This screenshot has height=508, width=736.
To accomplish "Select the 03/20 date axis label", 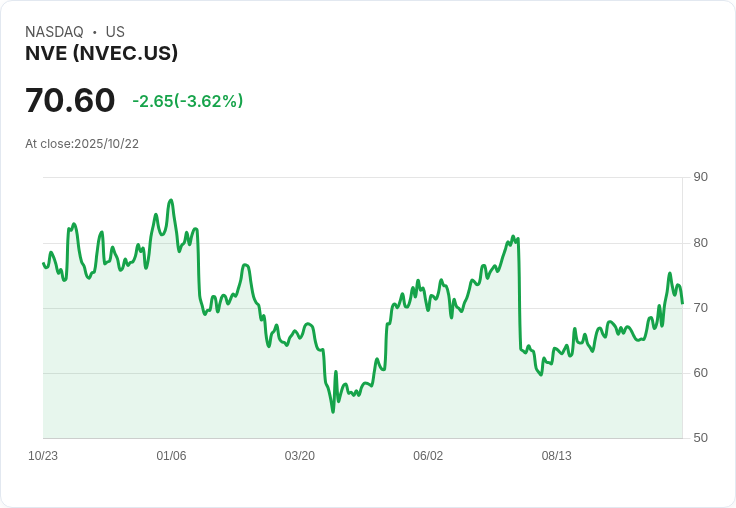I will (x=300, y=456).
